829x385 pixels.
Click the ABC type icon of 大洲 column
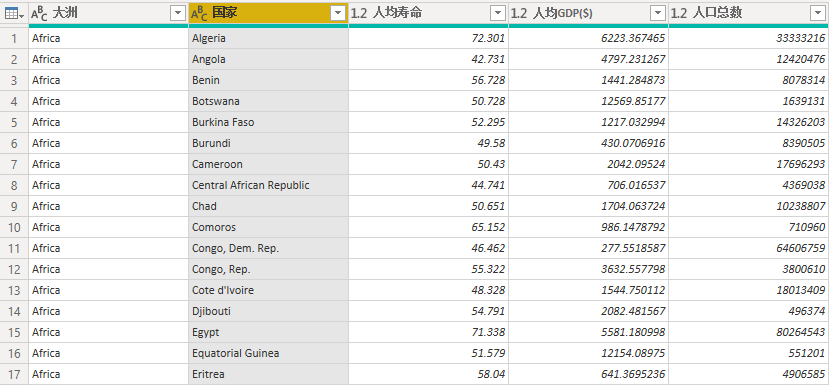point(39,14)
